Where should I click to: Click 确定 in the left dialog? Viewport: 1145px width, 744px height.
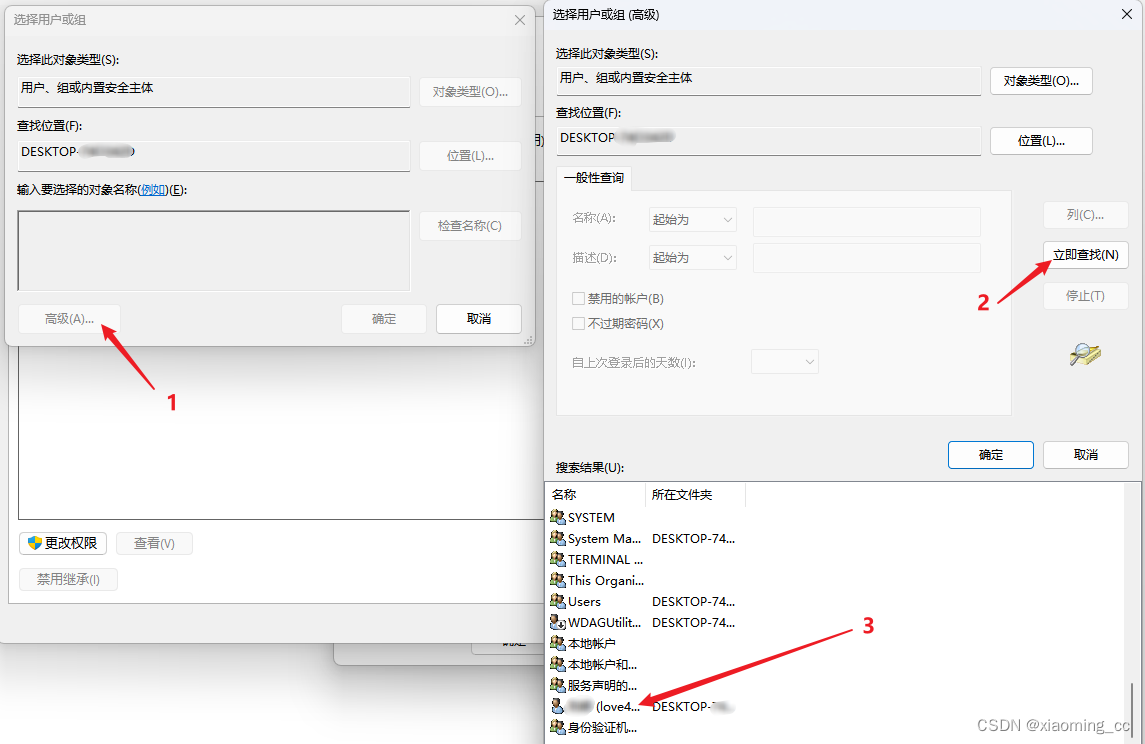point(384,319)
